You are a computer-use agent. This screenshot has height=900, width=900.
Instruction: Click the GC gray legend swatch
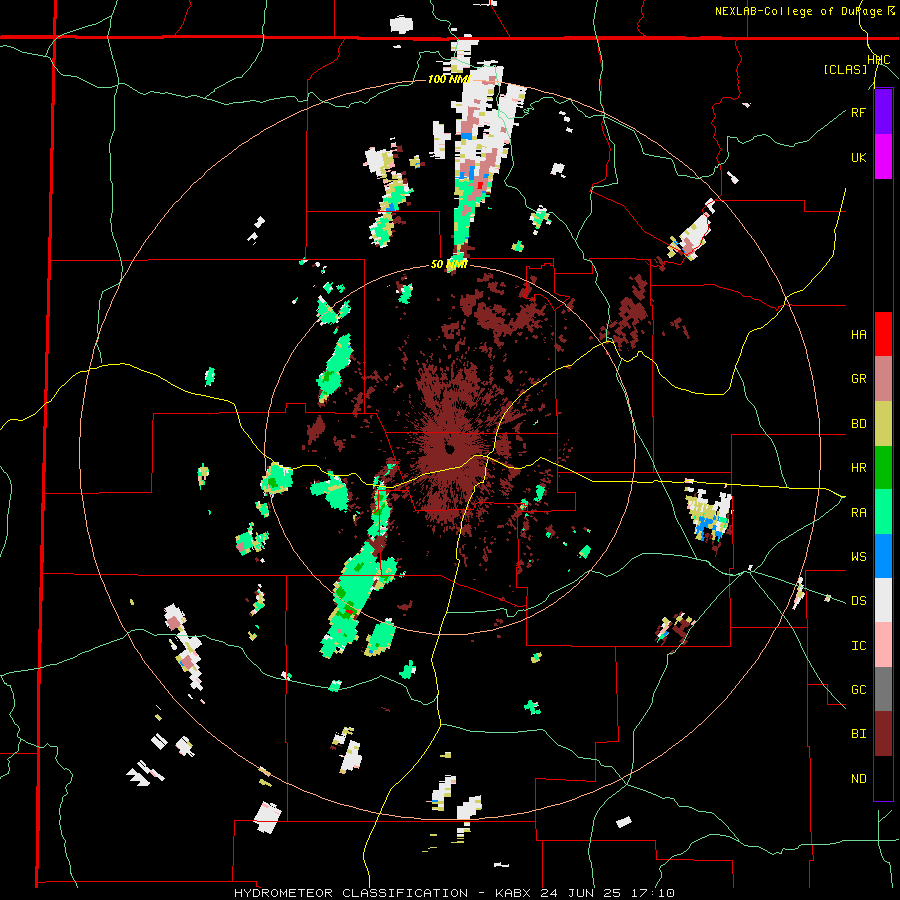click(883, 689)
